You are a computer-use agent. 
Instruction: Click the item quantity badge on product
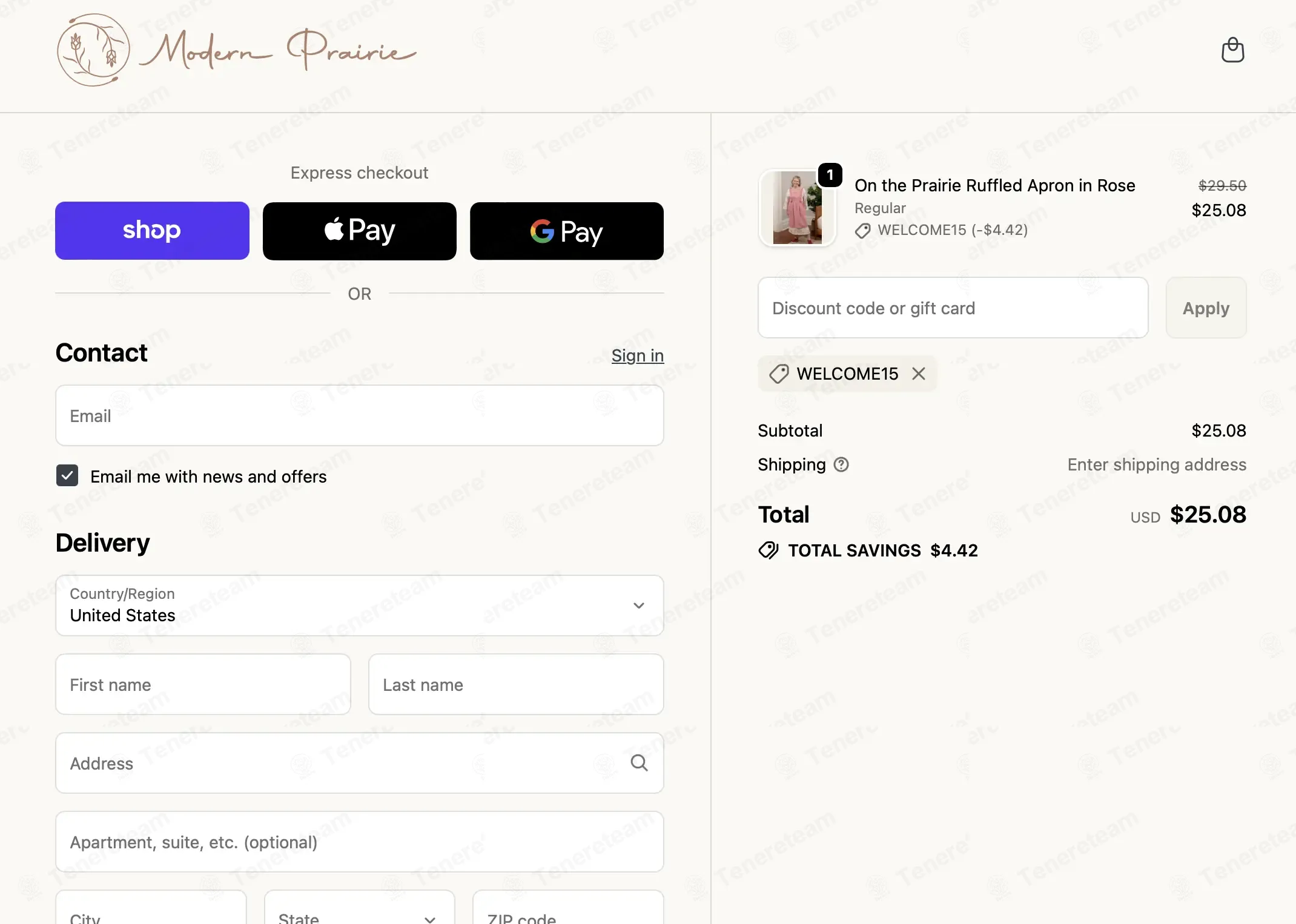tap(830, 175)
